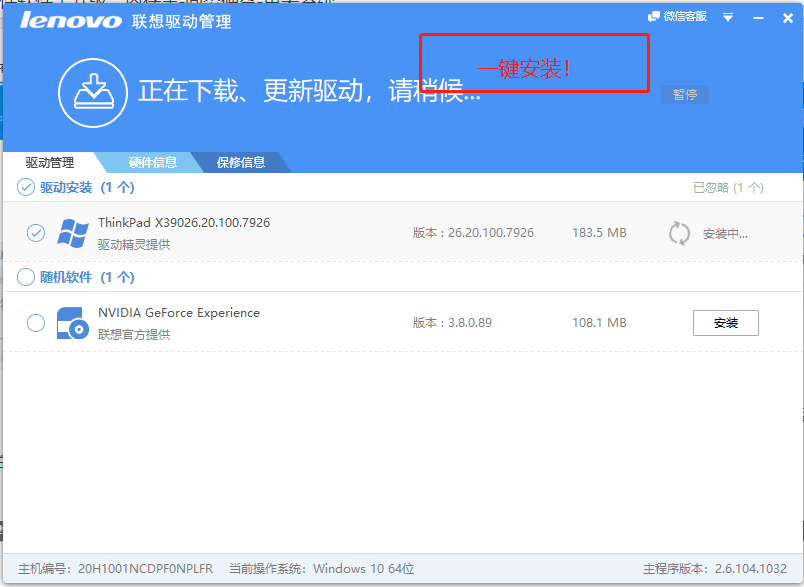Open the WeChat customer service icon
804x587 pixels.
point(654,17)
